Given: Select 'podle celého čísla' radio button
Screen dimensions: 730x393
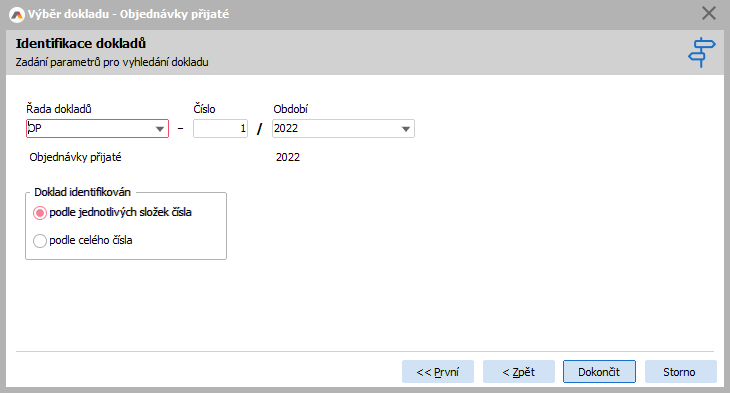Looking at the screenshot, I should click(40, 241).
